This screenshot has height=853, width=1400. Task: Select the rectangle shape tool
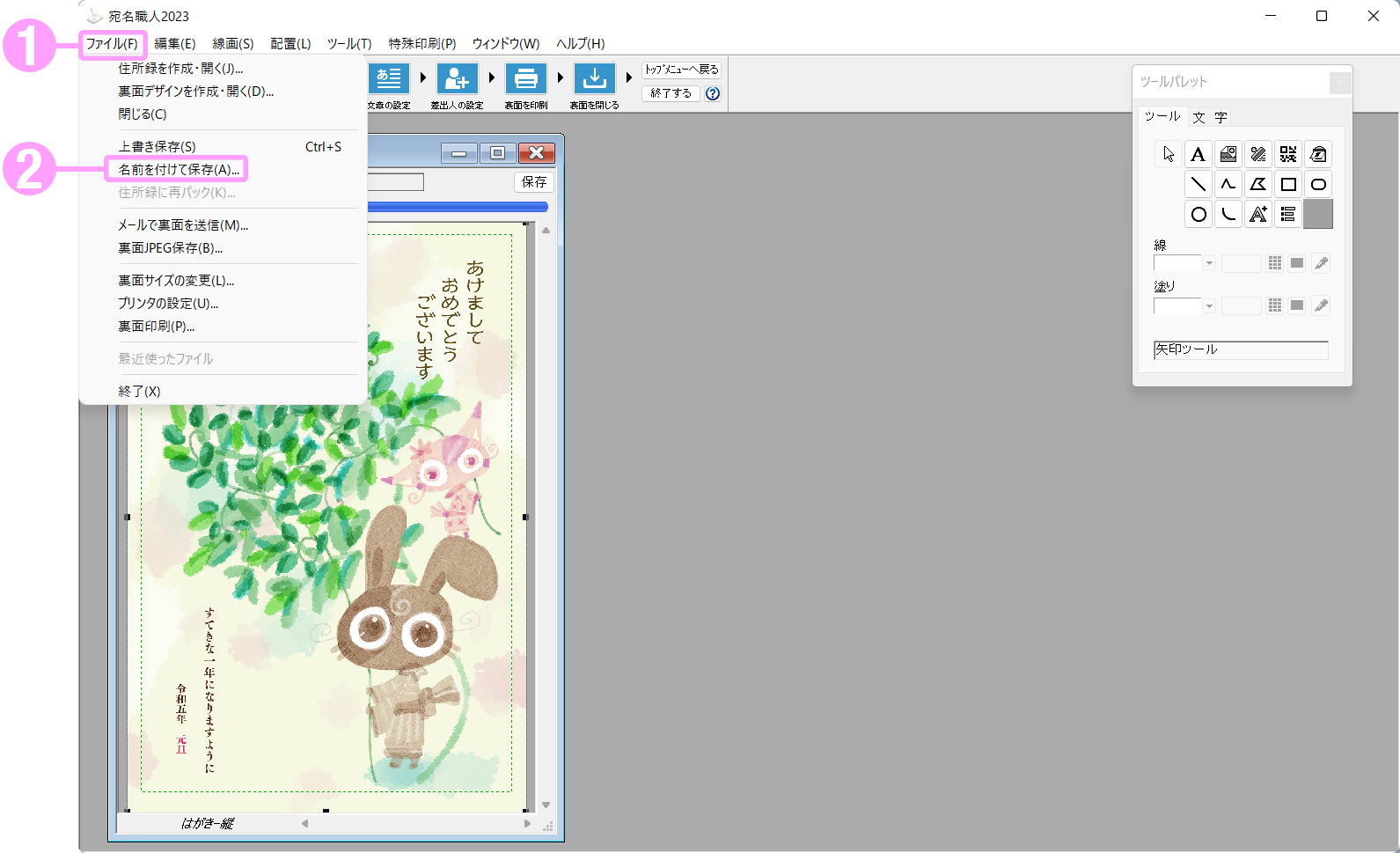[x=1288, y=185]
